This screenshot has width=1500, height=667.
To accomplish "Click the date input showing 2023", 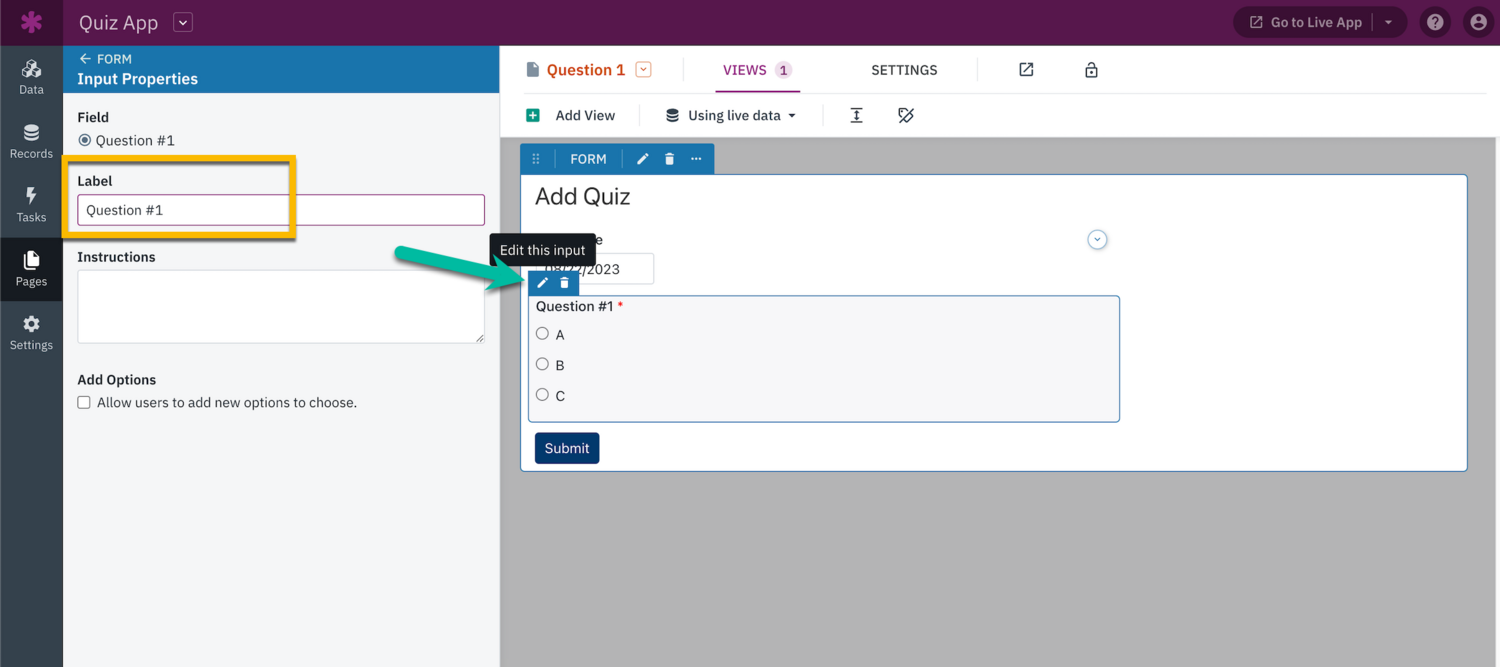I will (594, 269).
